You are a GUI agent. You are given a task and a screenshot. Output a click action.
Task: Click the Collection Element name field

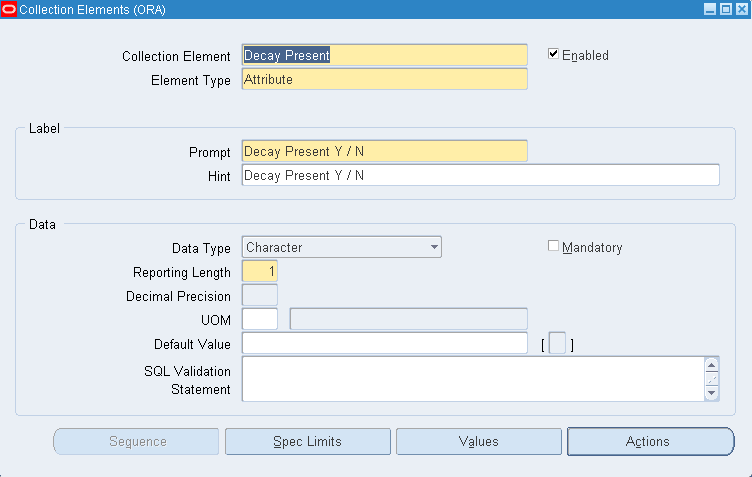tap(384, 56)
